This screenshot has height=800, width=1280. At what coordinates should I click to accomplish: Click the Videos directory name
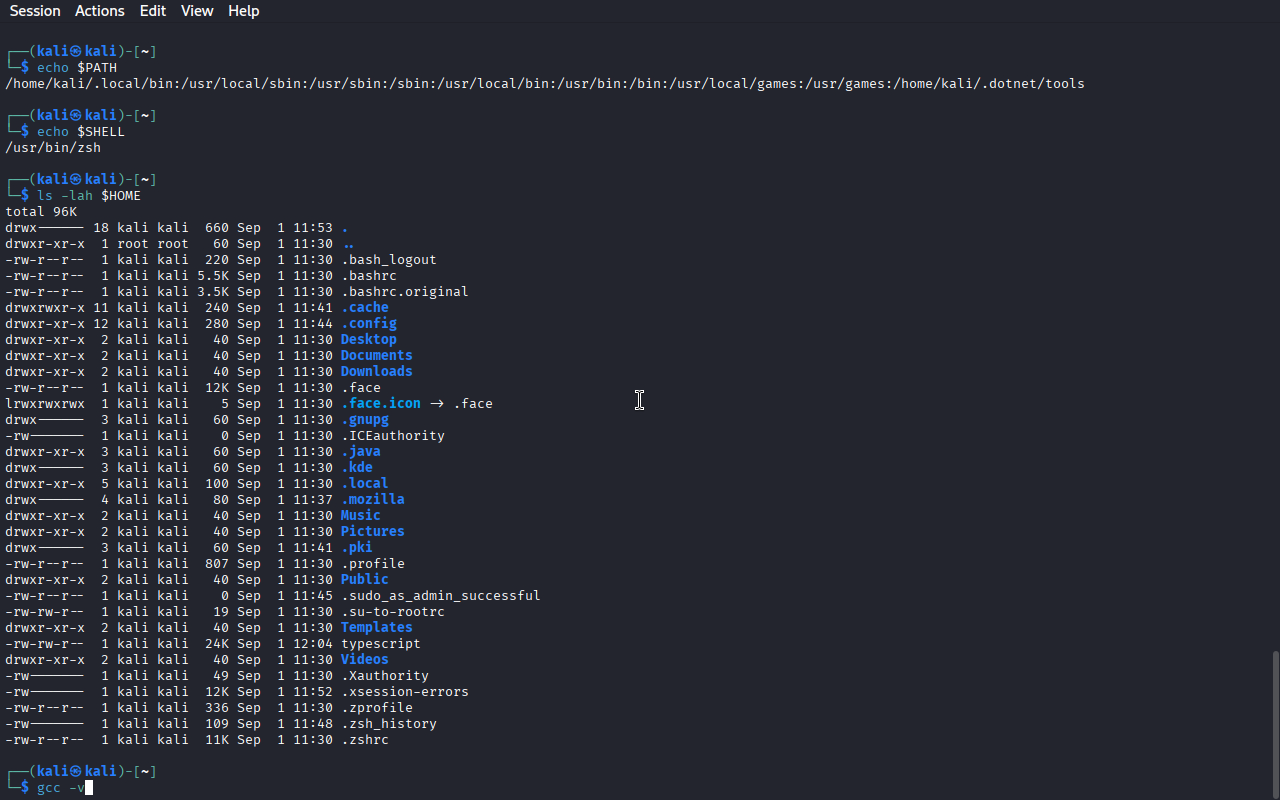coord(365,660)
